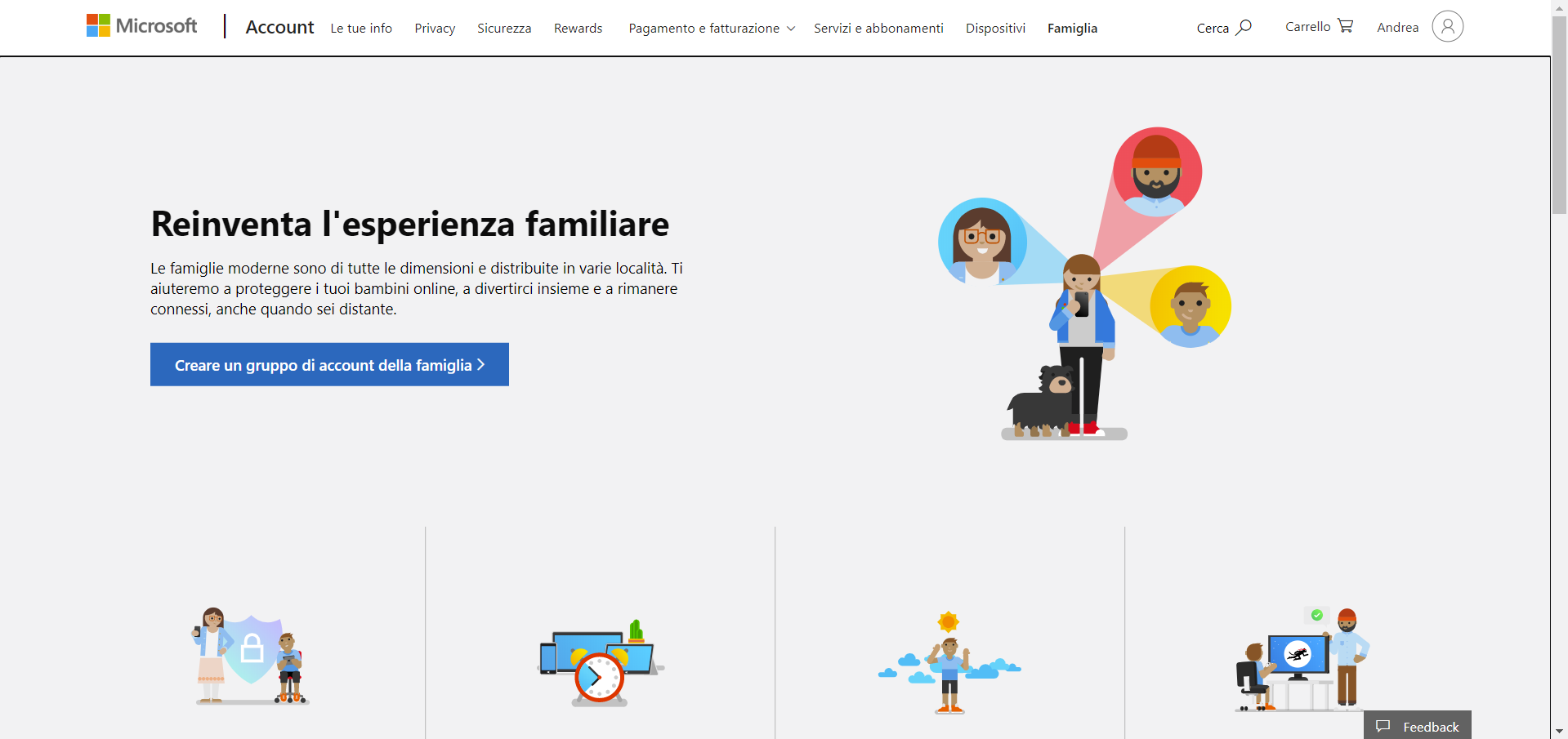Open the Famiglia tab
The width and height of the screenshot is (1568, 739).
click(1072, 28)
